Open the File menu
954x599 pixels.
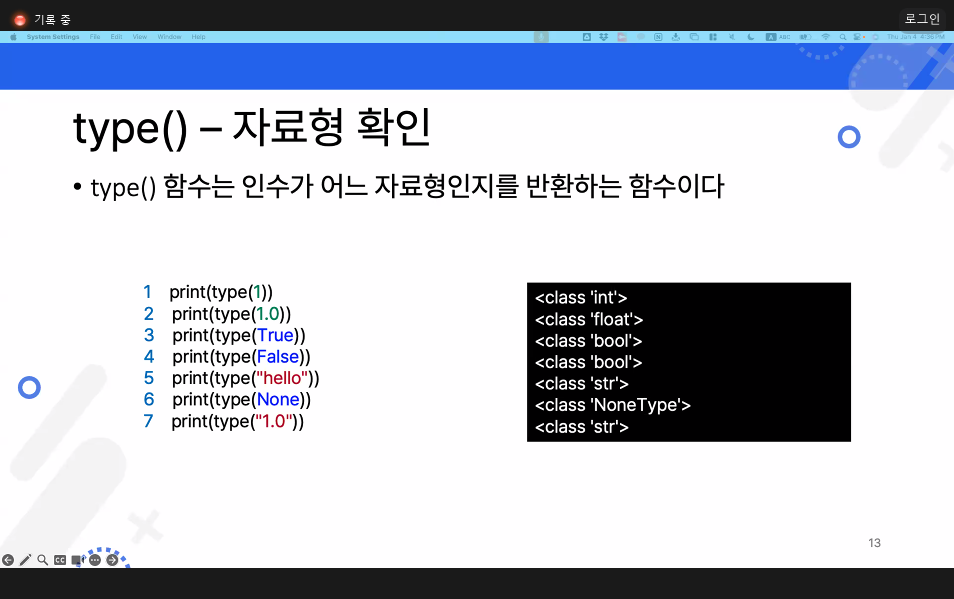pyautogui.click(x=95, y=37)
